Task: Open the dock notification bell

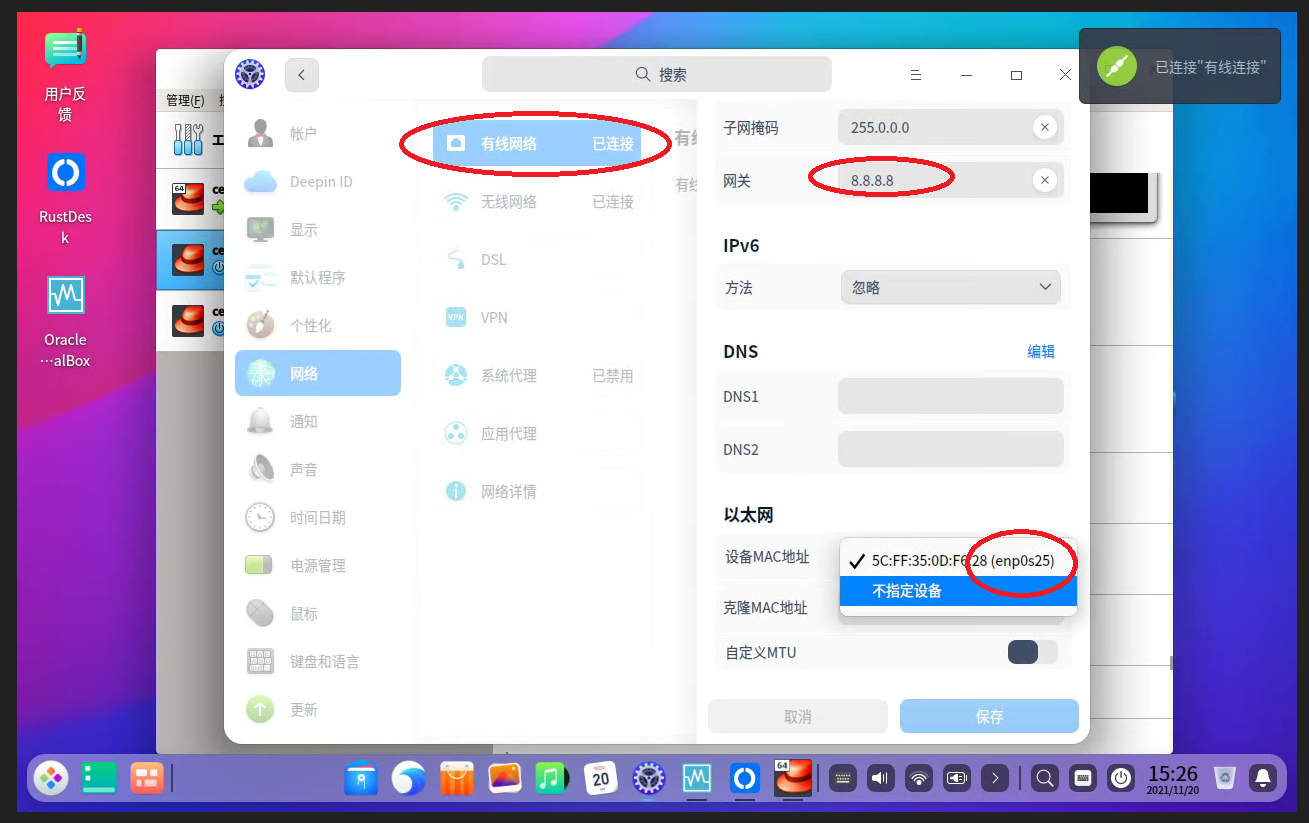Action: click(x=1263, y=778)
